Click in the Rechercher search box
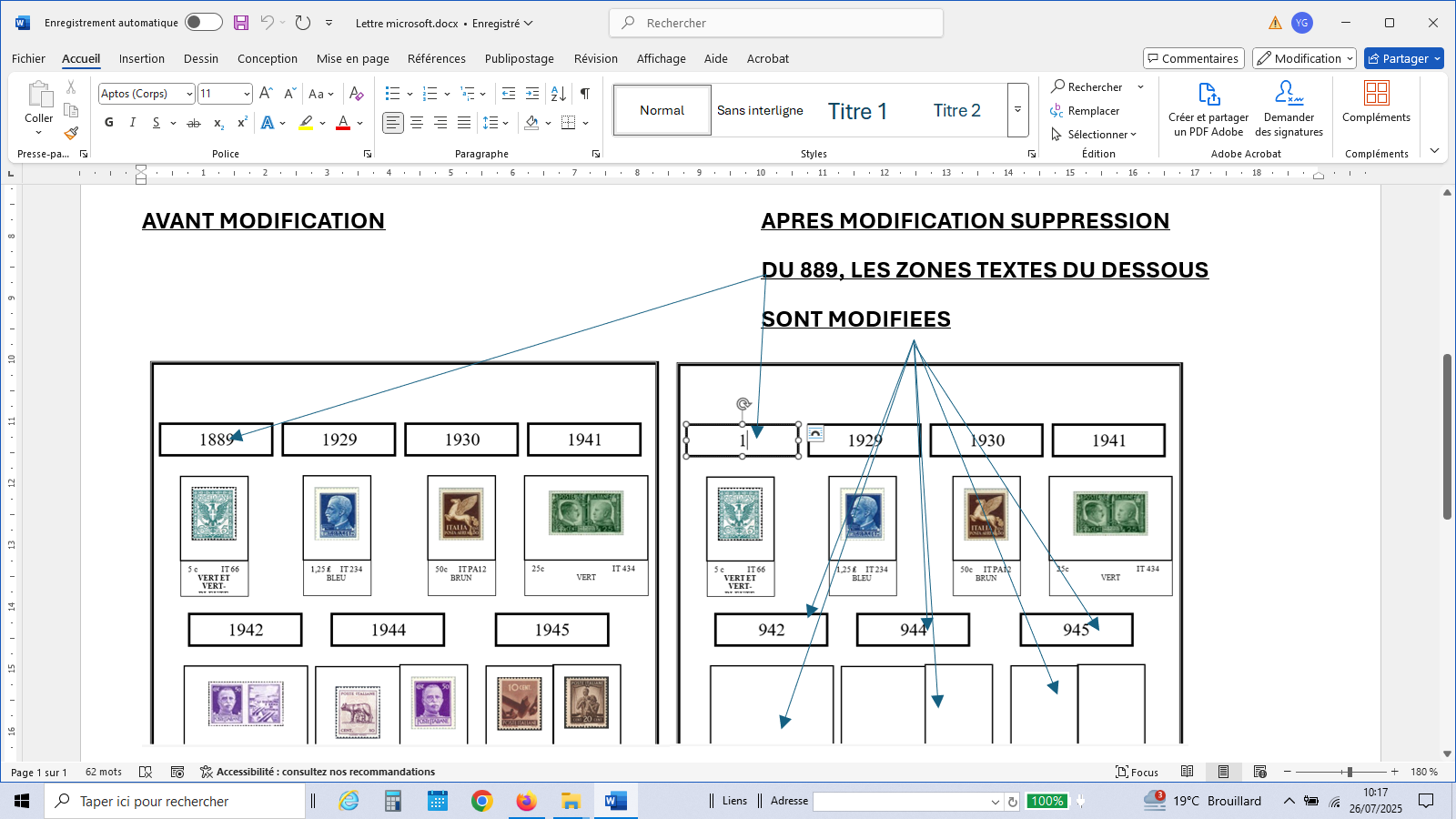 pyautogui.click(x=776, y=23)
